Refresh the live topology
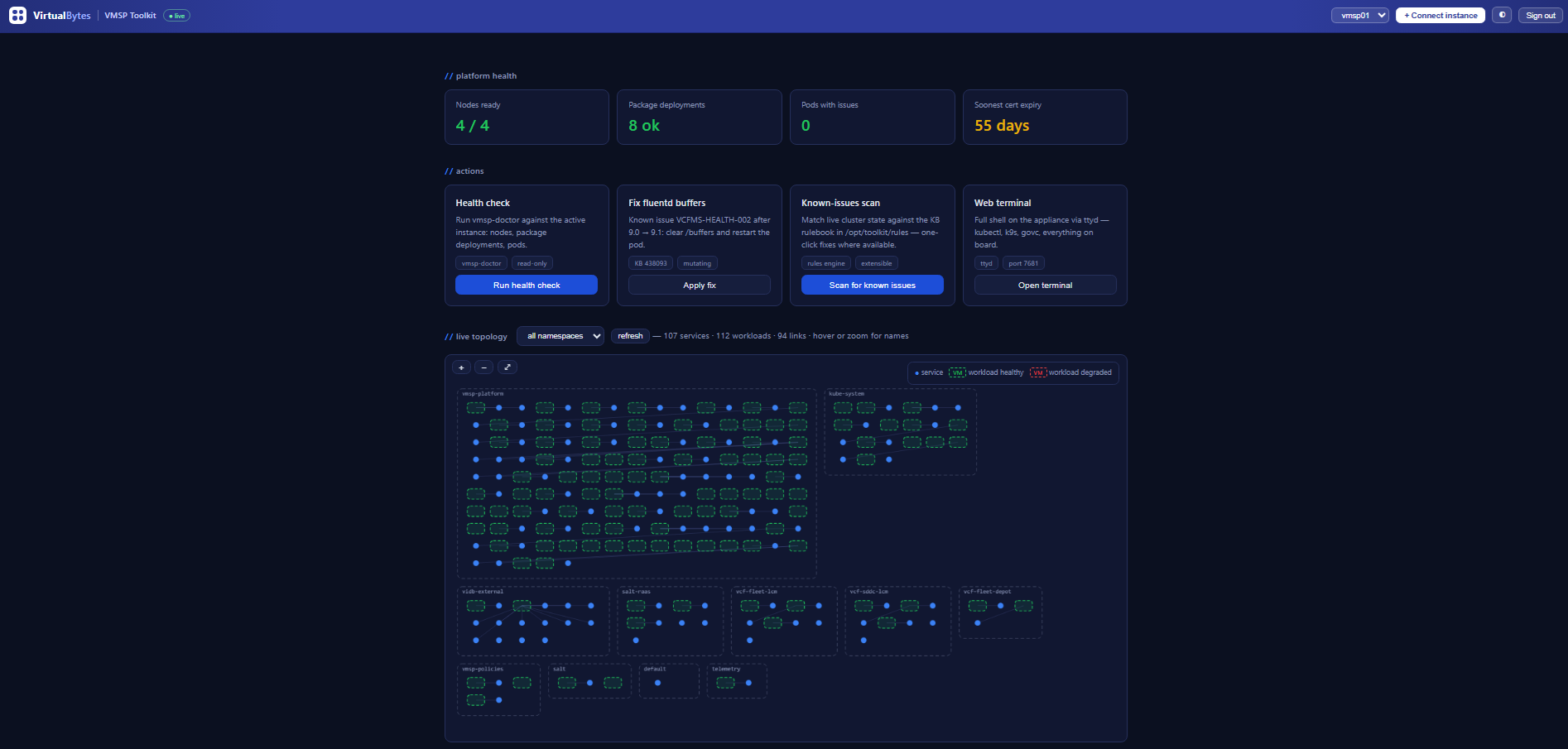 click(x=630, y=336)
